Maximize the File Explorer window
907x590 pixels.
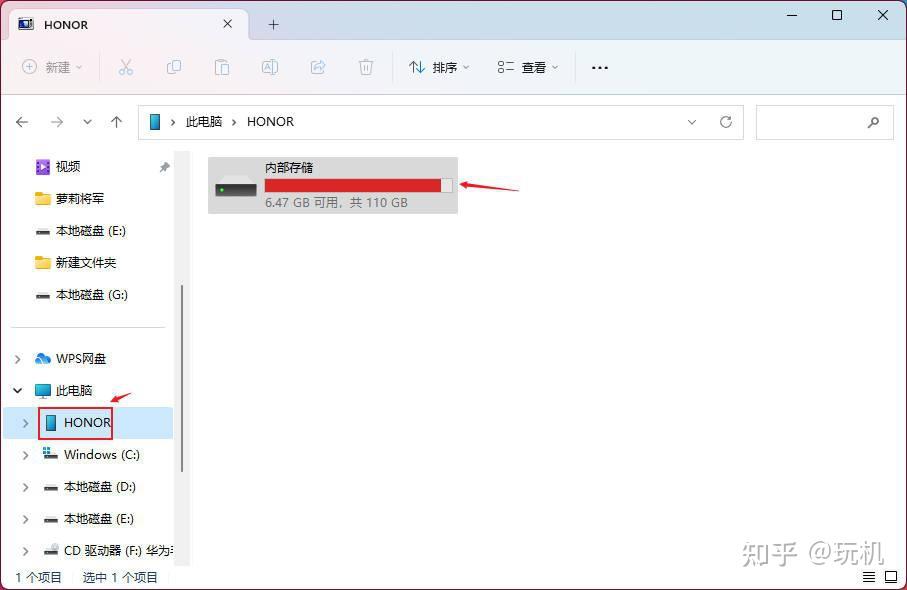pos(837,15)
